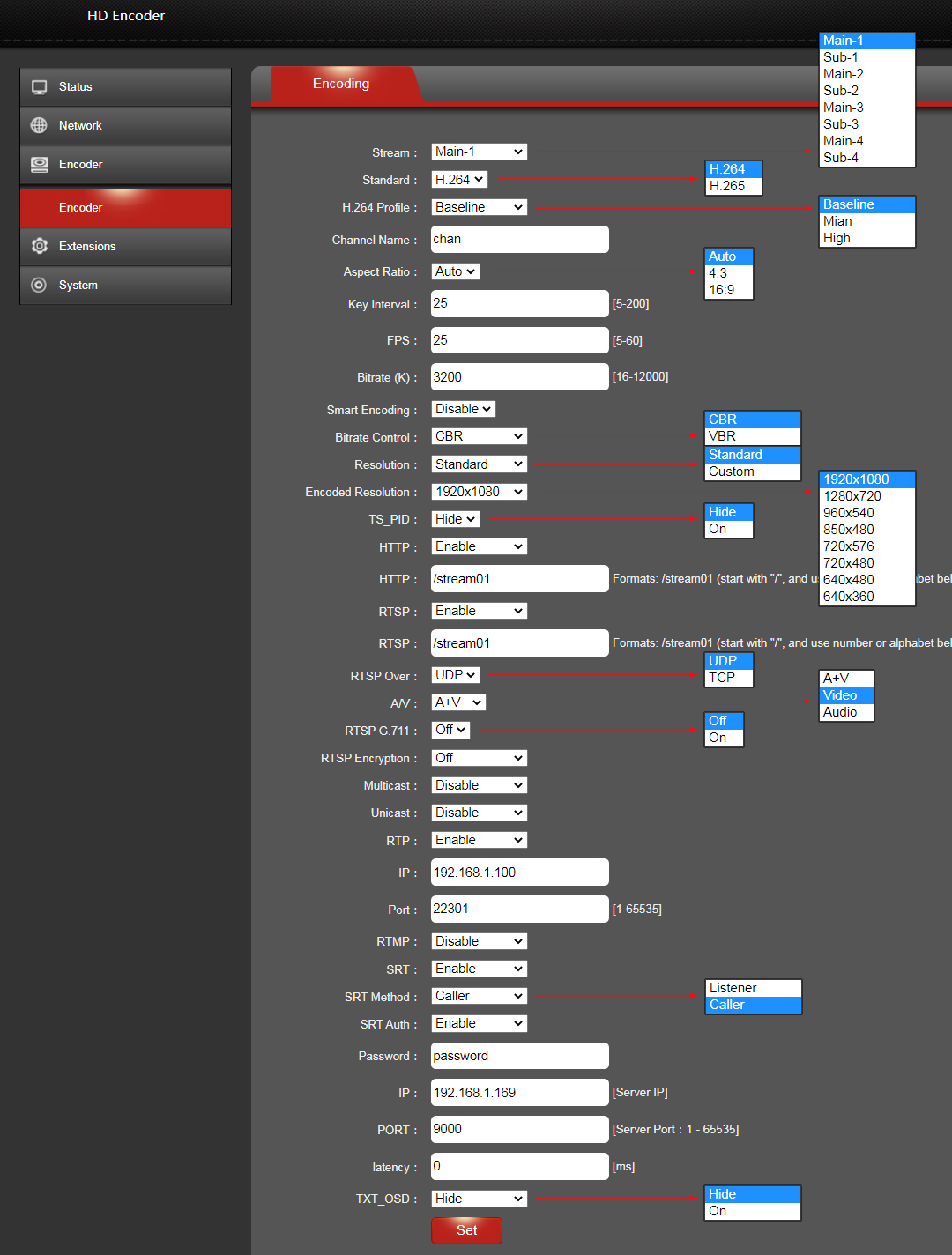
Task: Click the Set button
Action: coord(465,1230)
